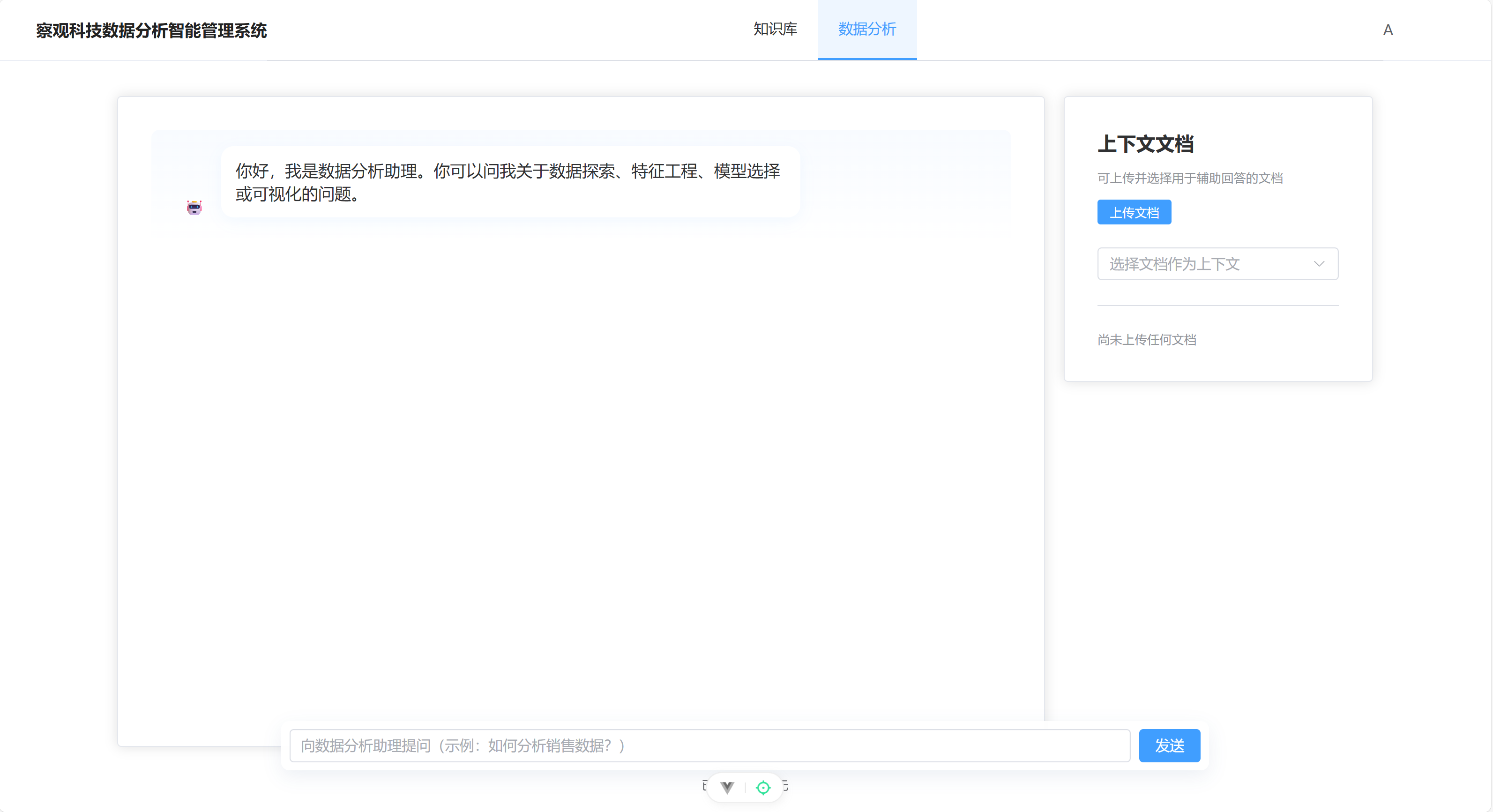The image size is (1493, 812).
Task: Click the 尚未上传任何文档 text
Action: point(1146,340)
